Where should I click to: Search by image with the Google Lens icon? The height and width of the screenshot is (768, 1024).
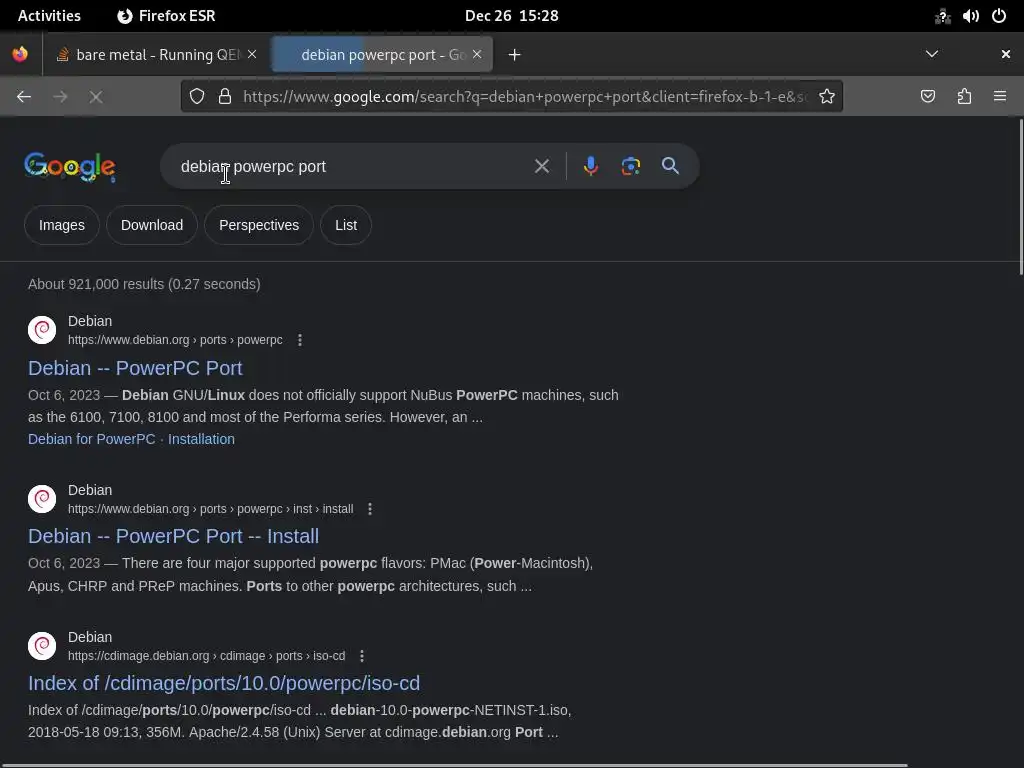click(x=630, y=166)
